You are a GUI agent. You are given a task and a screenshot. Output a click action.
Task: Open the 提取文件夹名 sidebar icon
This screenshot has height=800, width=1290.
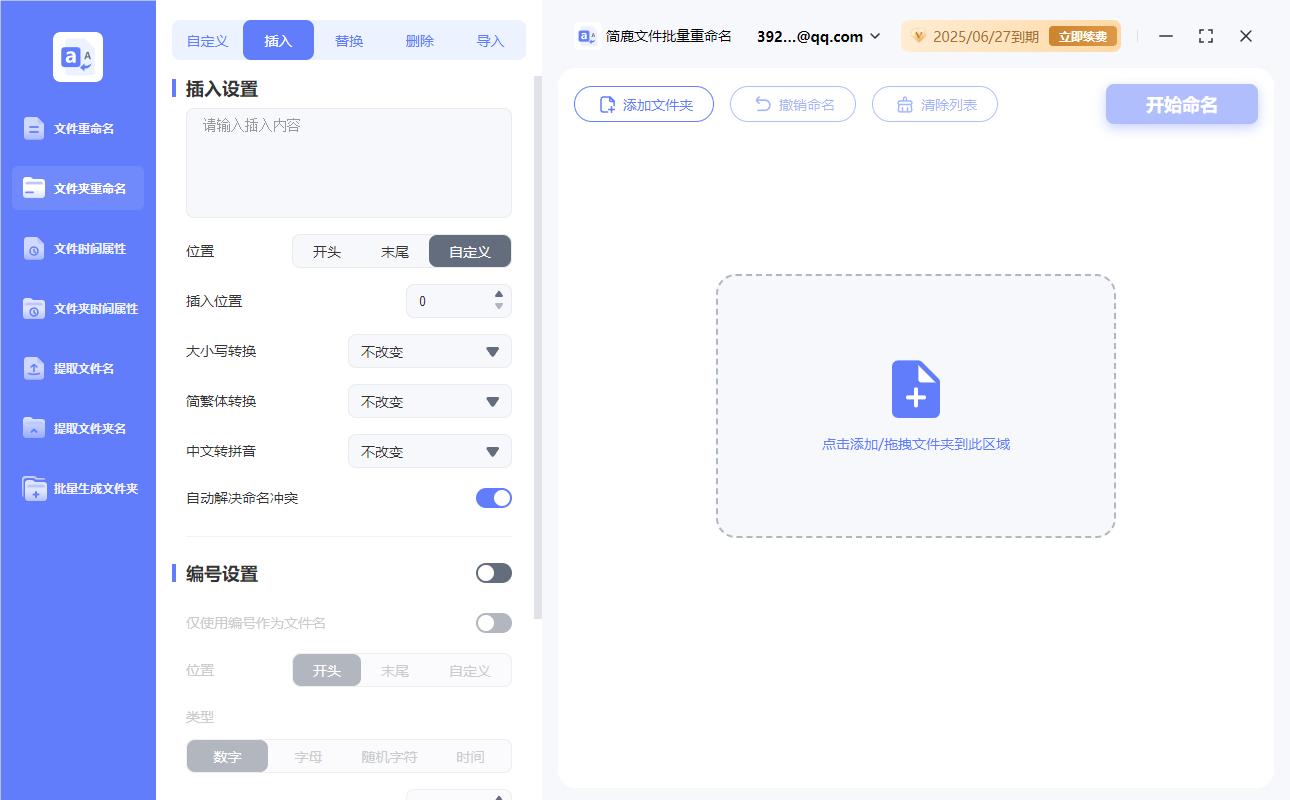[x=34, y=428]
